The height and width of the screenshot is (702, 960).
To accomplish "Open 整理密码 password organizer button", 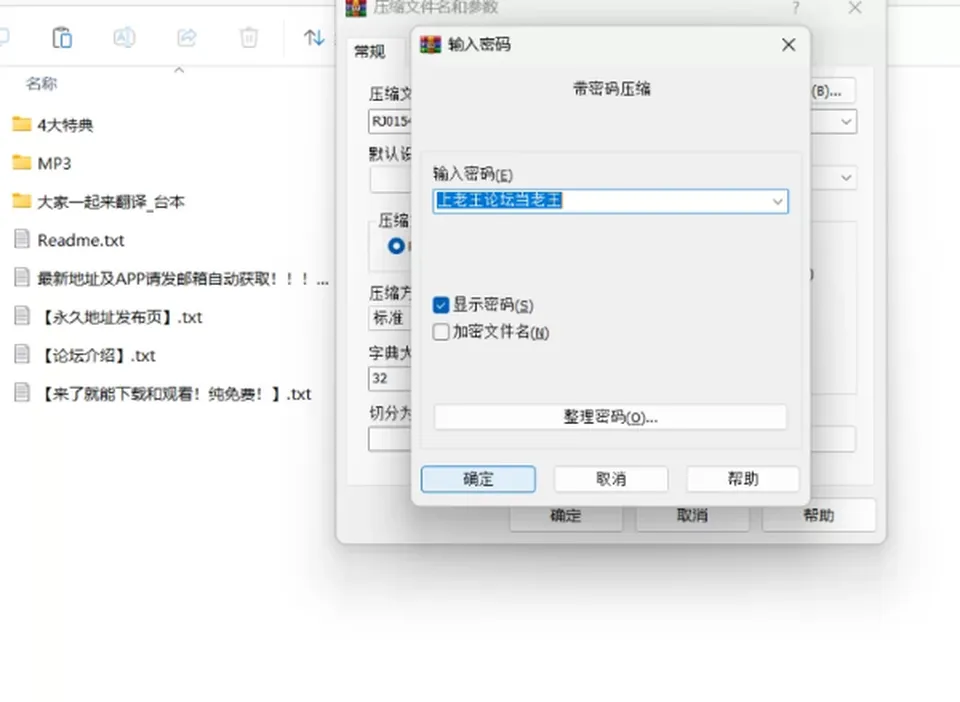I will (610, 417).
